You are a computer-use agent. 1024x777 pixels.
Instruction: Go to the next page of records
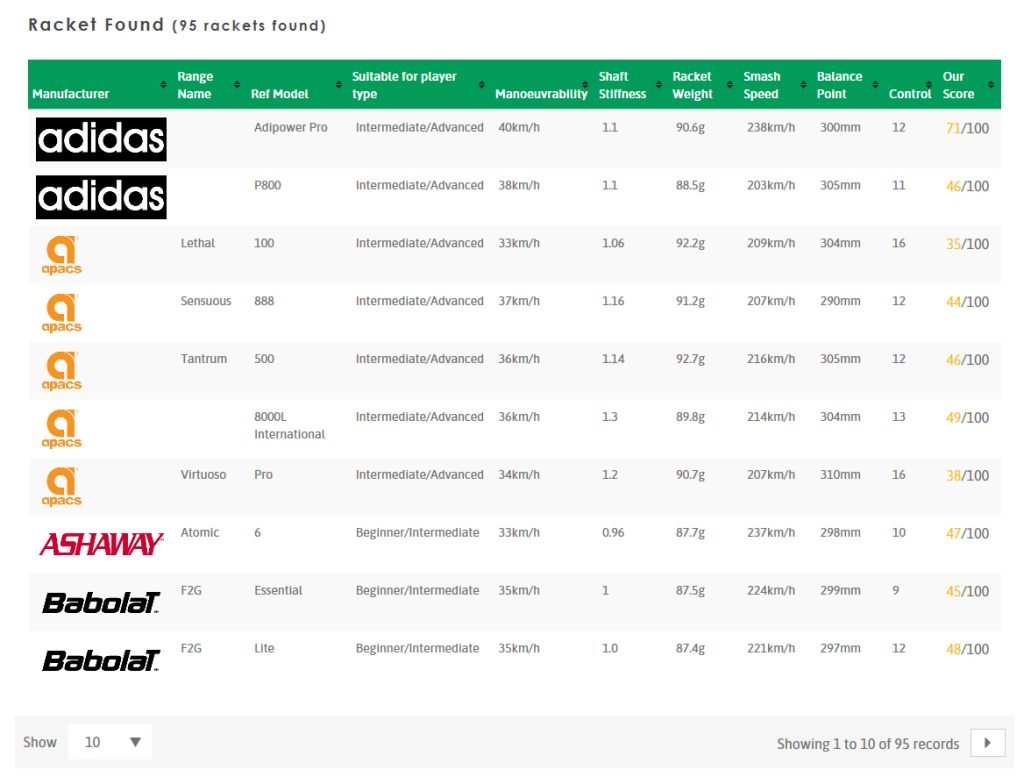[x=987, y=742]
